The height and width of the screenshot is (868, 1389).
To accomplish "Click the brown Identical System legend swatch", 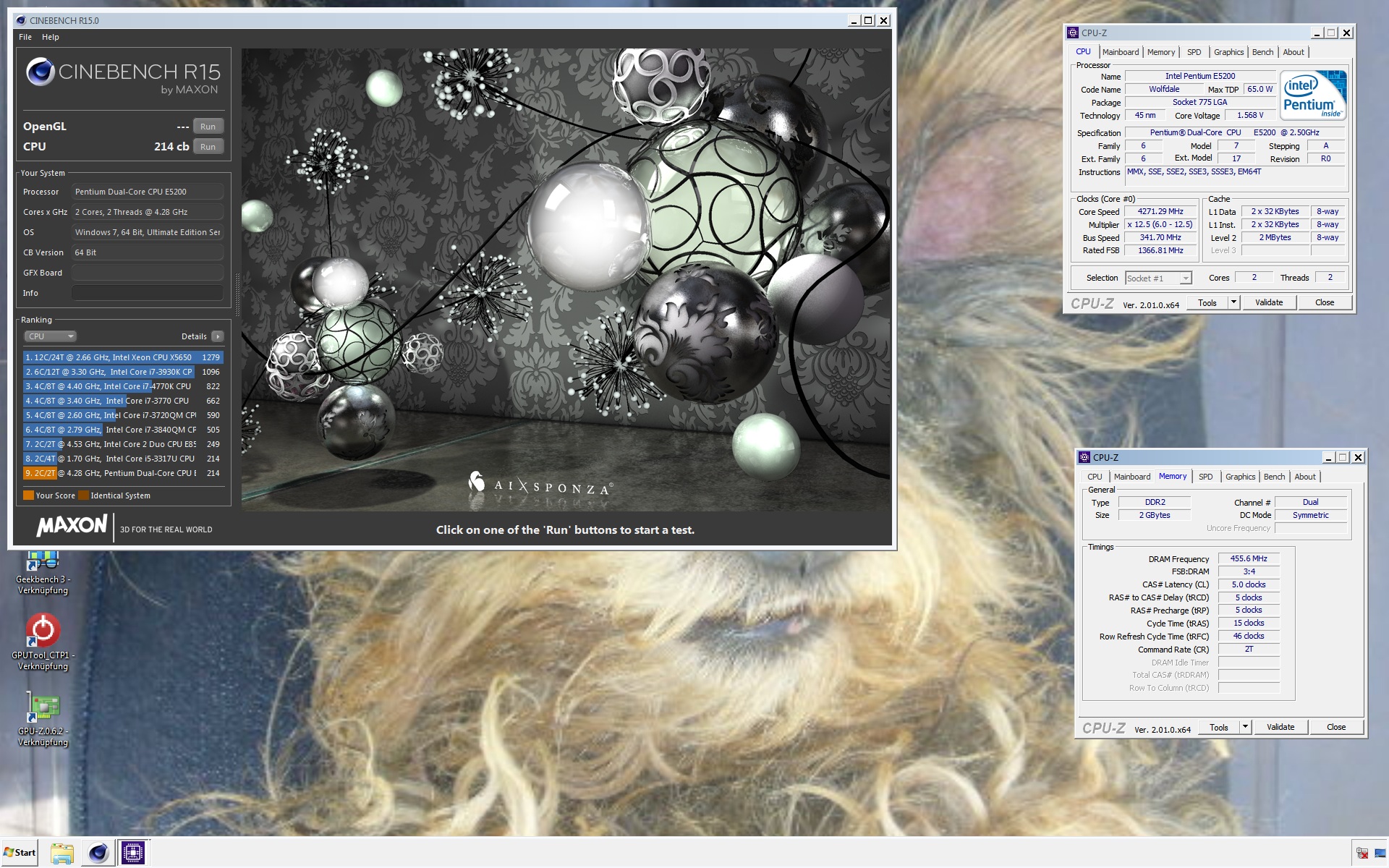I will coord(83,495).
